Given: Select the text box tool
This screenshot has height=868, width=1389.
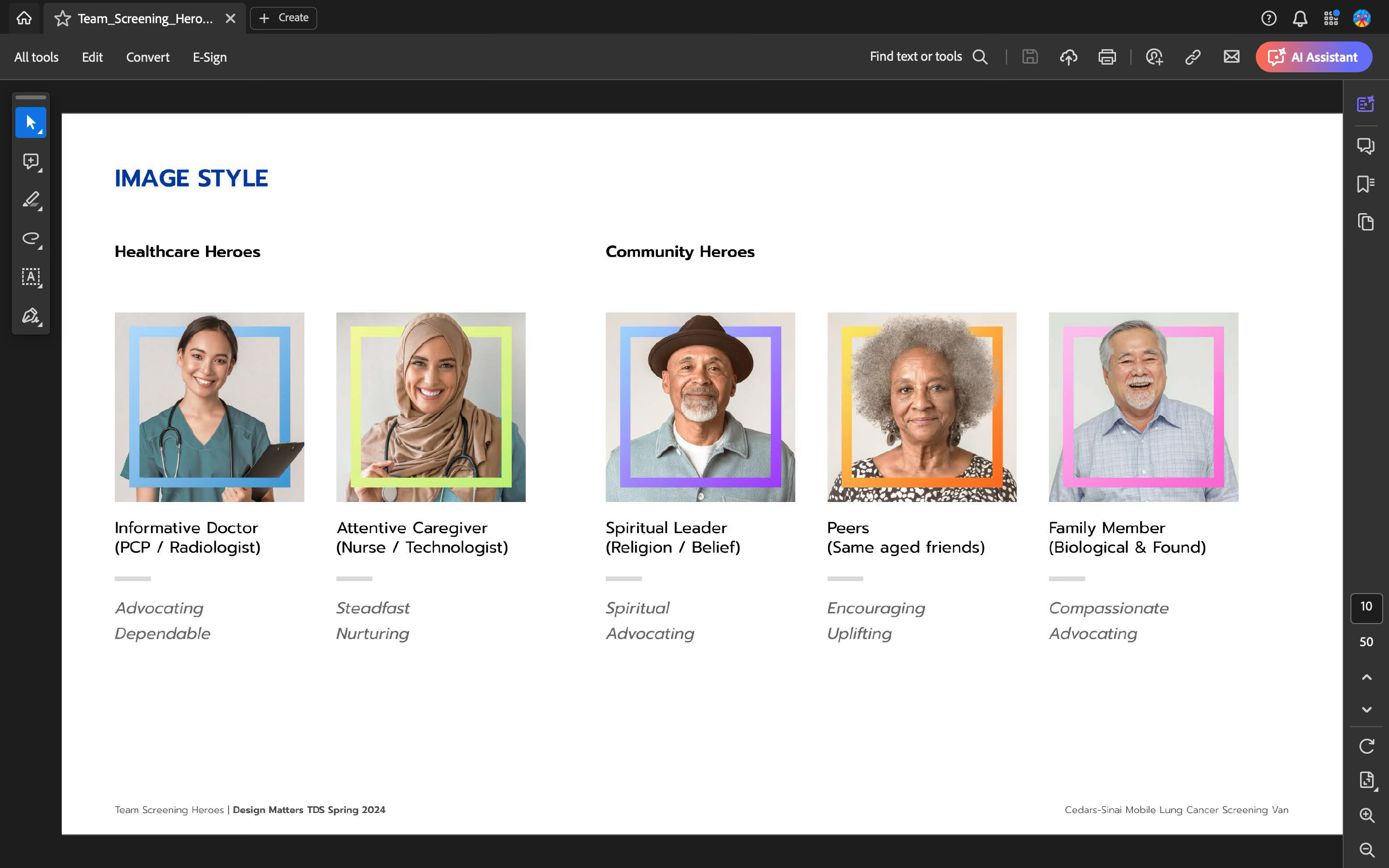Looking at the screenshot, I should (30, 277).
